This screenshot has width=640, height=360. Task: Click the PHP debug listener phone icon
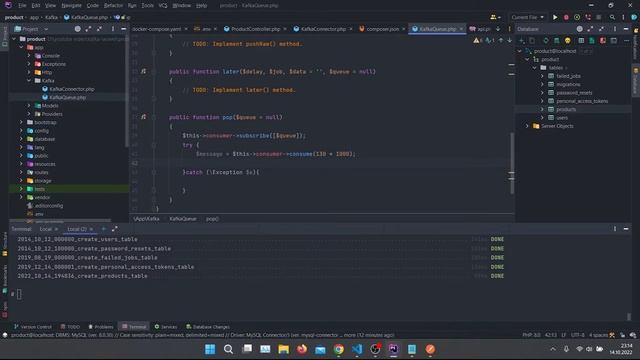(x=588, y=17)
